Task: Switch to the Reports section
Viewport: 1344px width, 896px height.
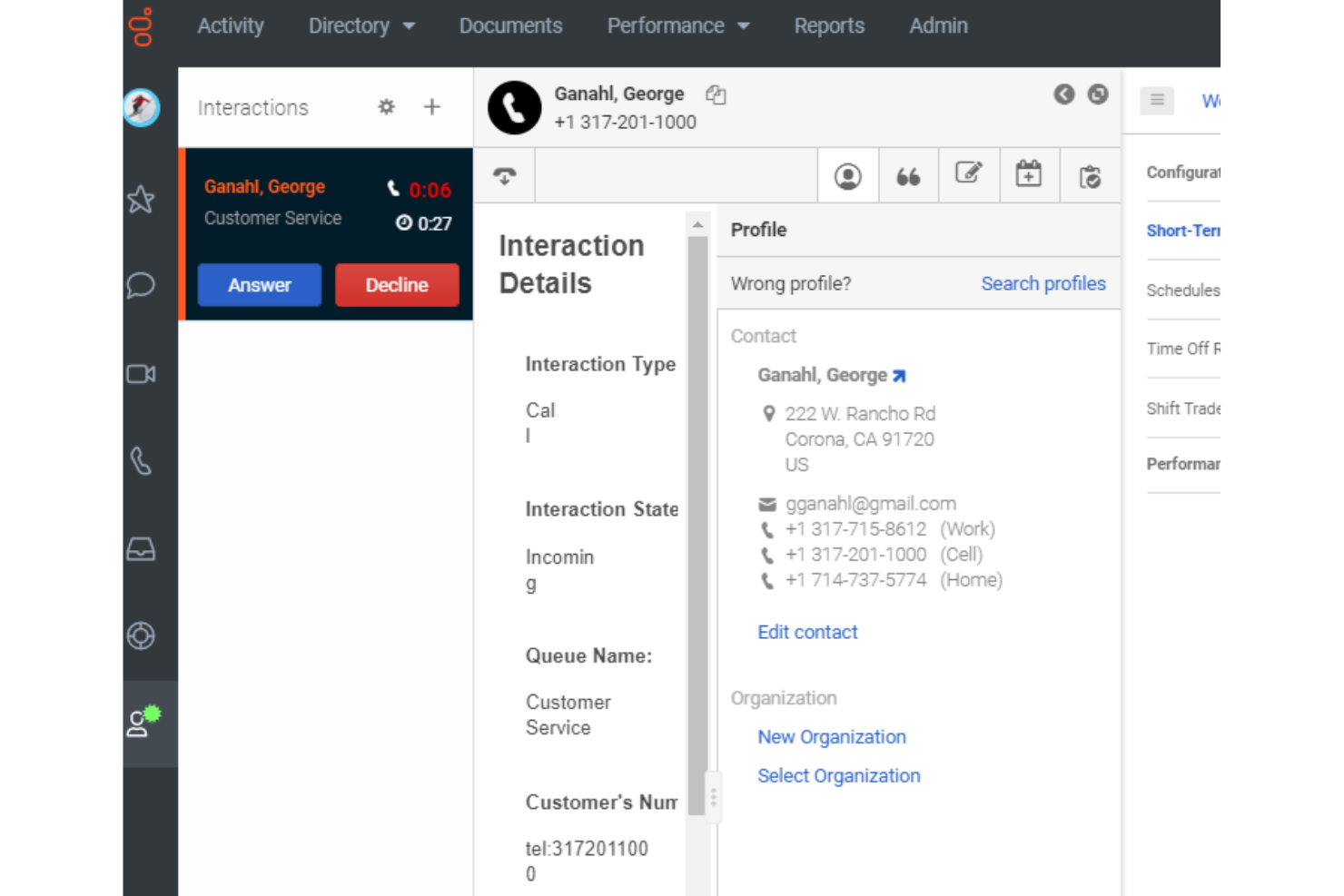Action: point(828,25)
